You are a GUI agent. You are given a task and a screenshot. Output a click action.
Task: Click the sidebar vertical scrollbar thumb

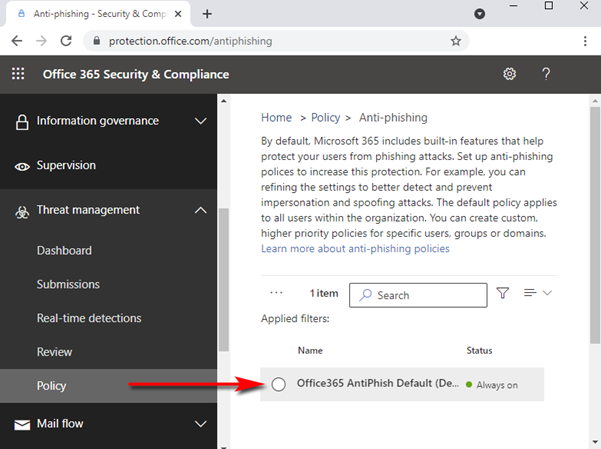click(224, 280)
